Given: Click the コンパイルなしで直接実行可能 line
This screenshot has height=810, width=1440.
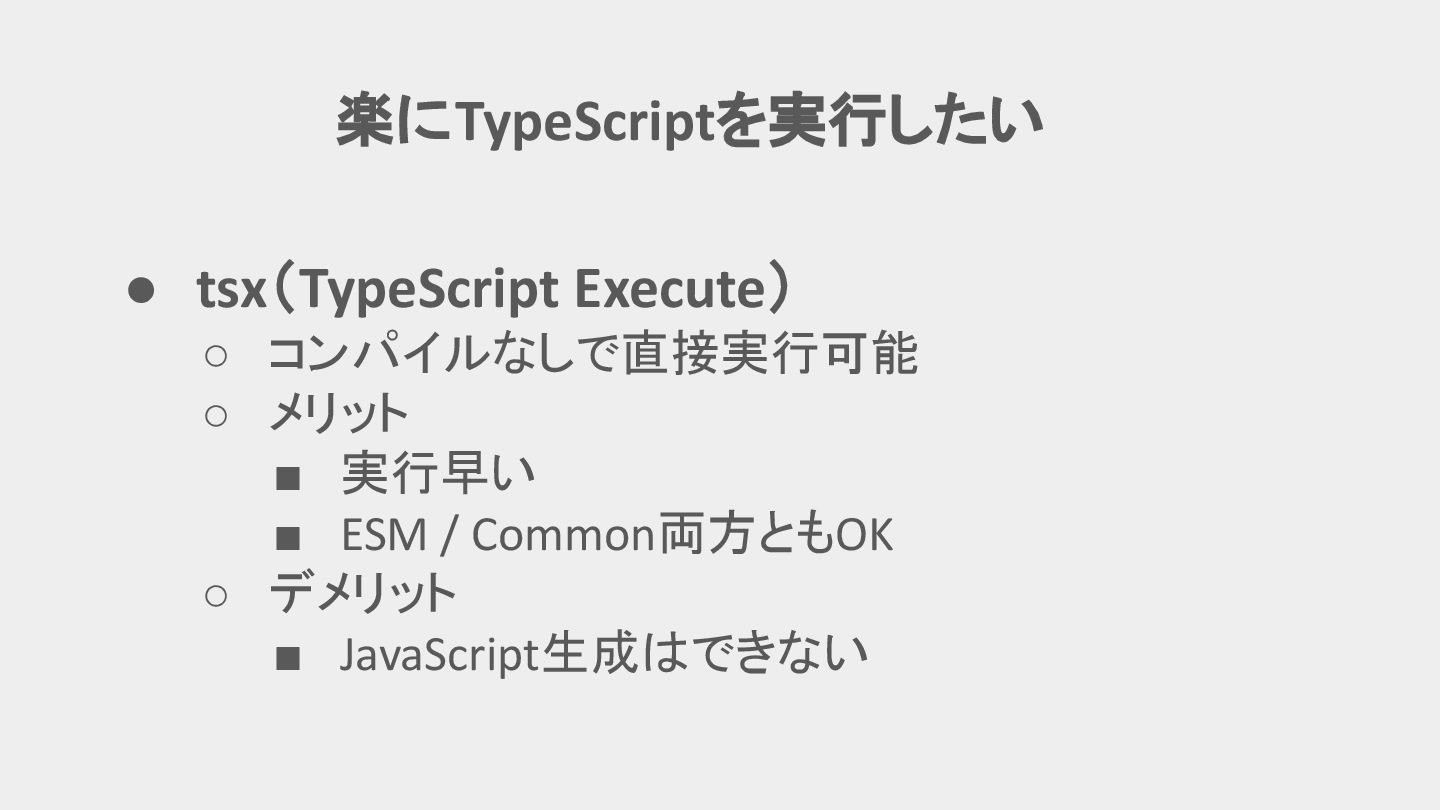Looking at the screenshot, I should pyautogui.click(x=593, y=353).
